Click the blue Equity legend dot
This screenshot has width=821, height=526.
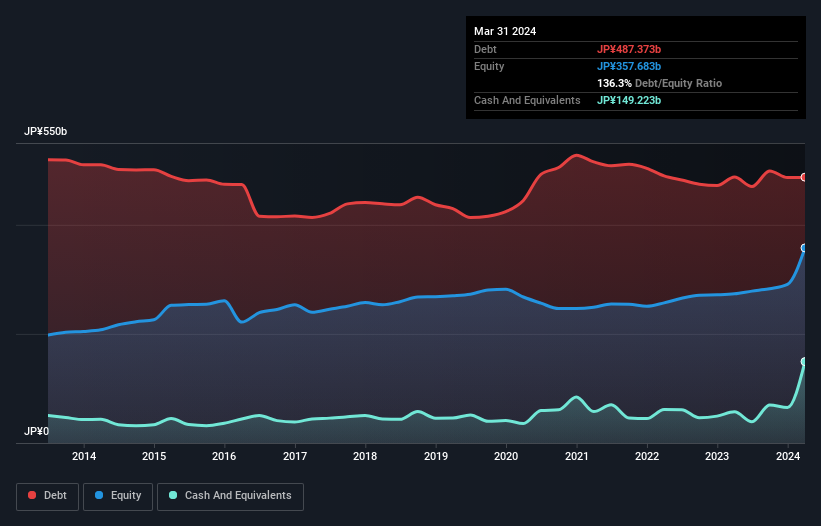pyautogui.click(x=99, y=495)
